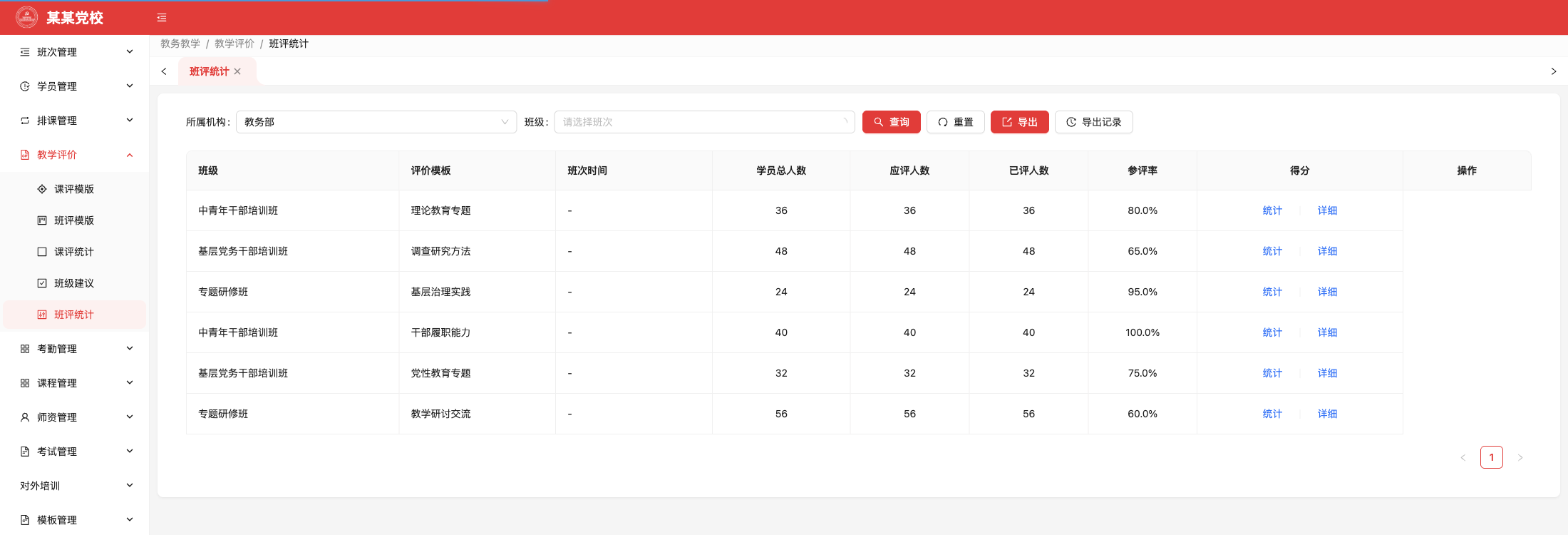Click 教务教学 in the breadcrumb
This screenshot has height=535, width=1568.
180,44
